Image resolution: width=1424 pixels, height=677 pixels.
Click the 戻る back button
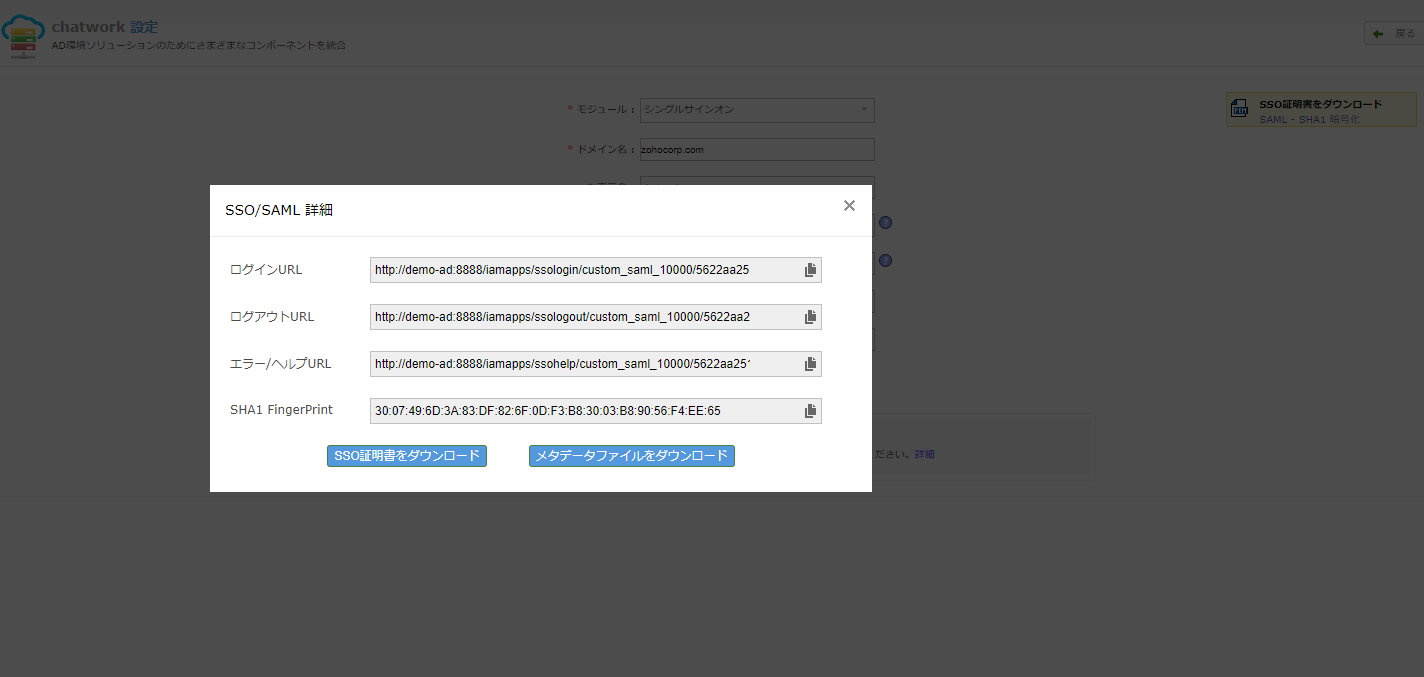point(1394,34)
